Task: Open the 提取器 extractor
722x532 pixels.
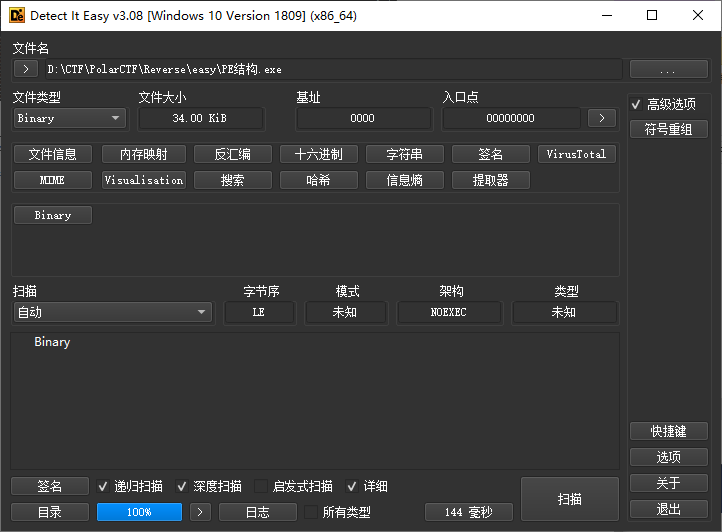Action: click(x=491, y=180)
